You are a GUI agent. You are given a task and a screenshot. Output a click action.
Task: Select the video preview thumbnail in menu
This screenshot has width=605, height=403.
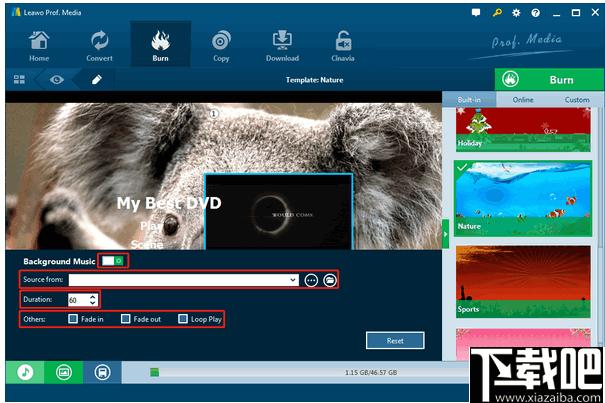[x=279, y=212]
